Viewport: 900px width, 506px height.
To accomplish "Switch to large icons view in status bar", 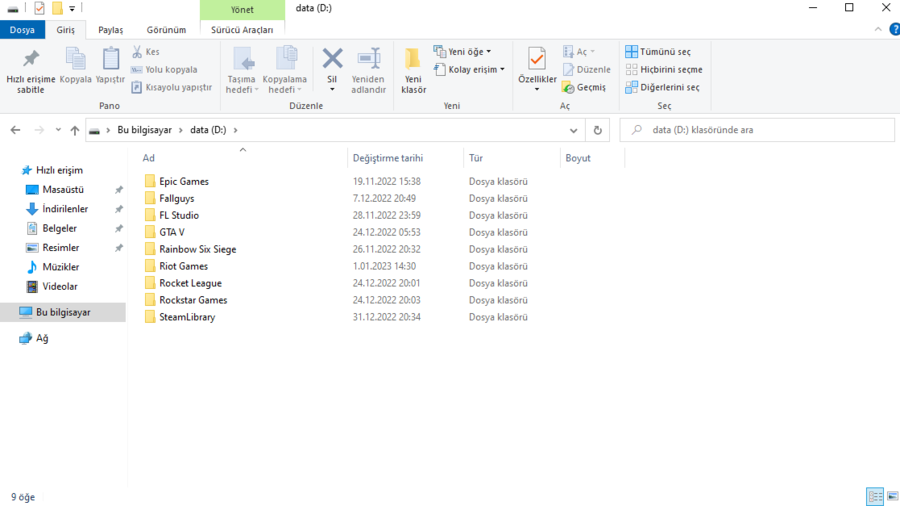I will 893,496.
